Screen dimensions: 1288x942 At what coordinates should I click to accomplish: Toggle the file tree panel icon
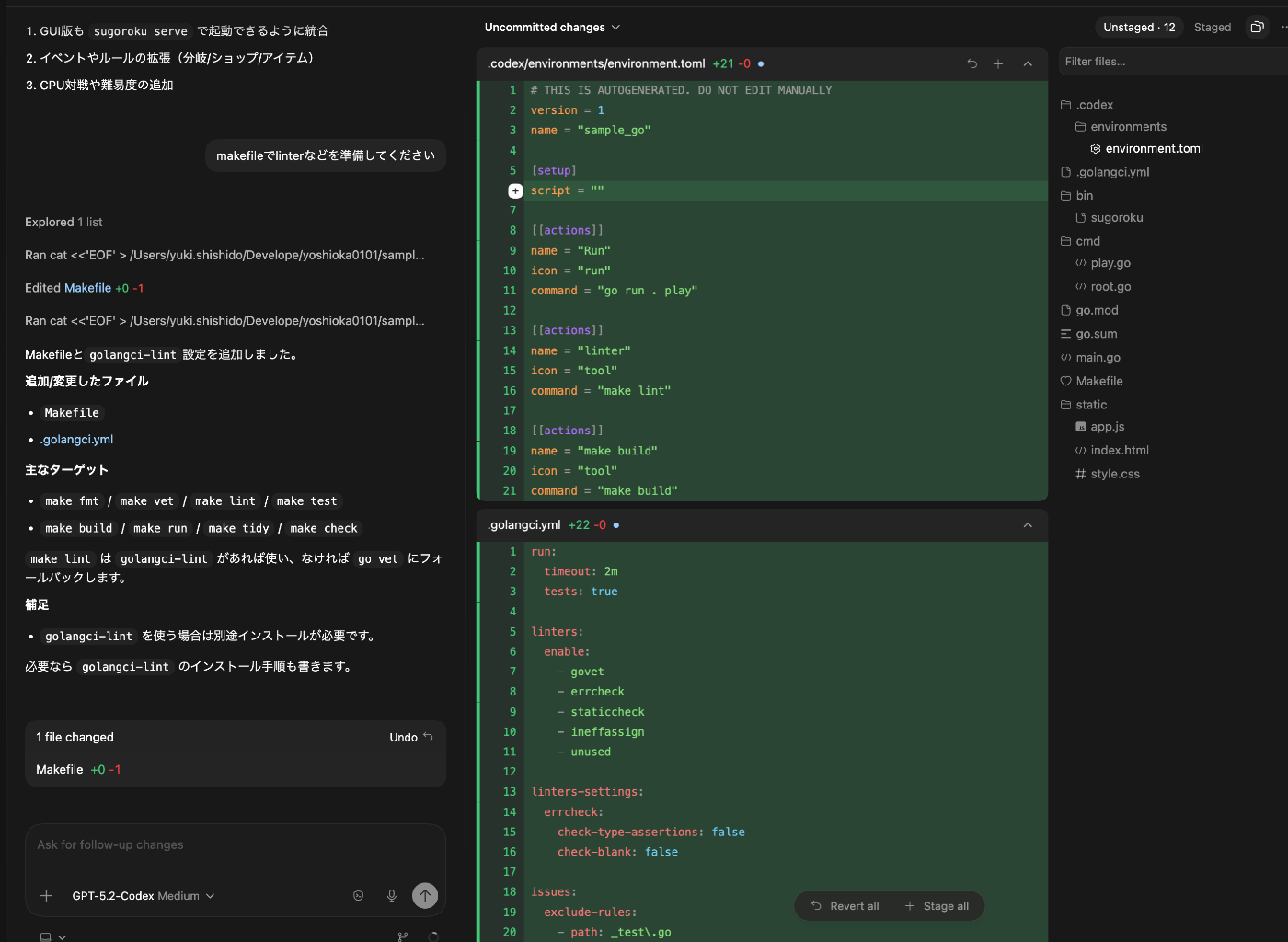[1257, 27]
